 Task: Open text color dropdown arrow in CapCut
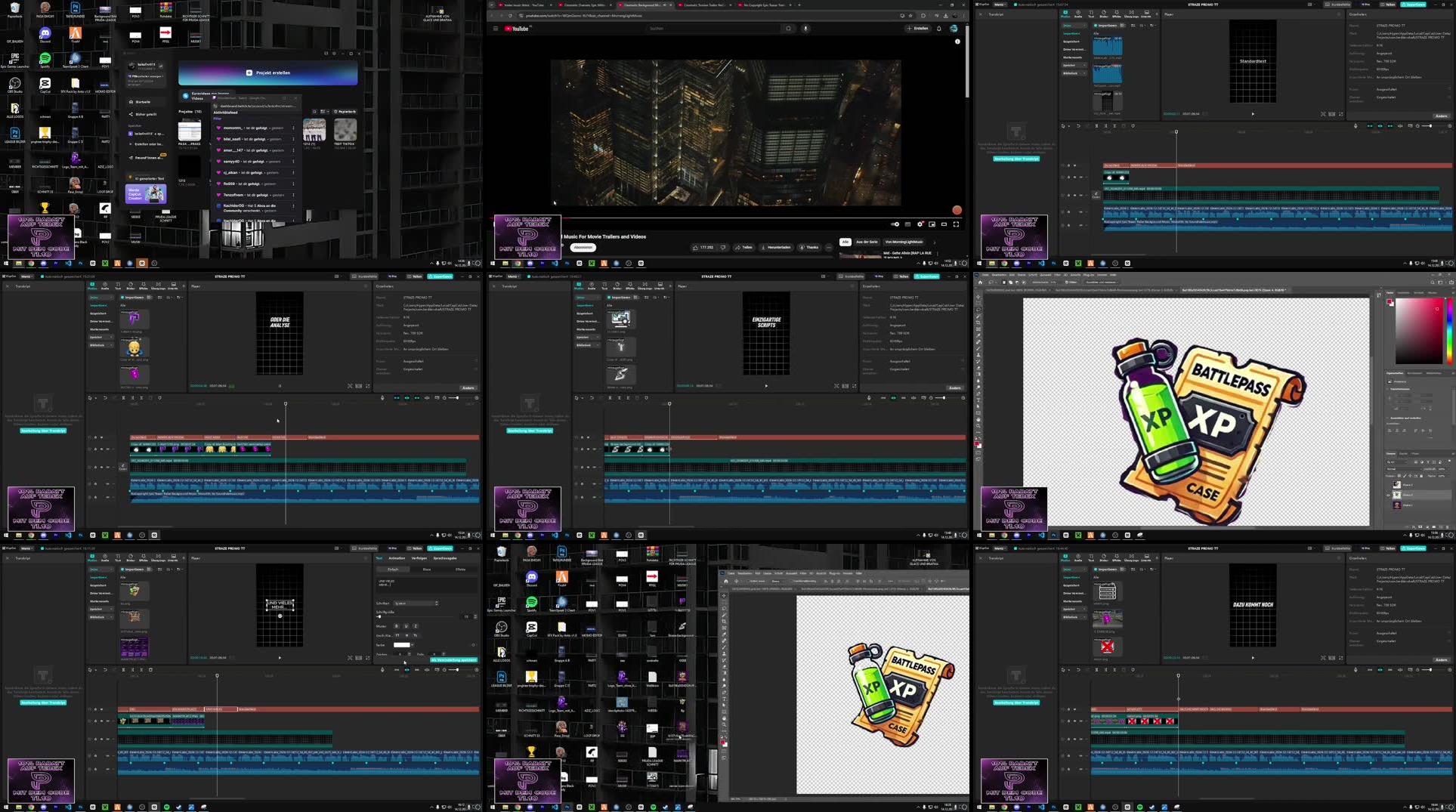(412, 645)
